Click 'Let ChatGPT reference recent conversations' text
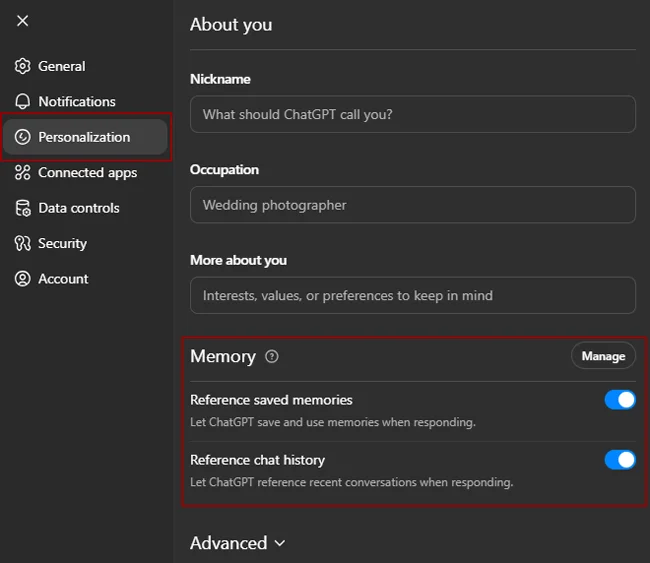650x563 pixels. [352, 483]
